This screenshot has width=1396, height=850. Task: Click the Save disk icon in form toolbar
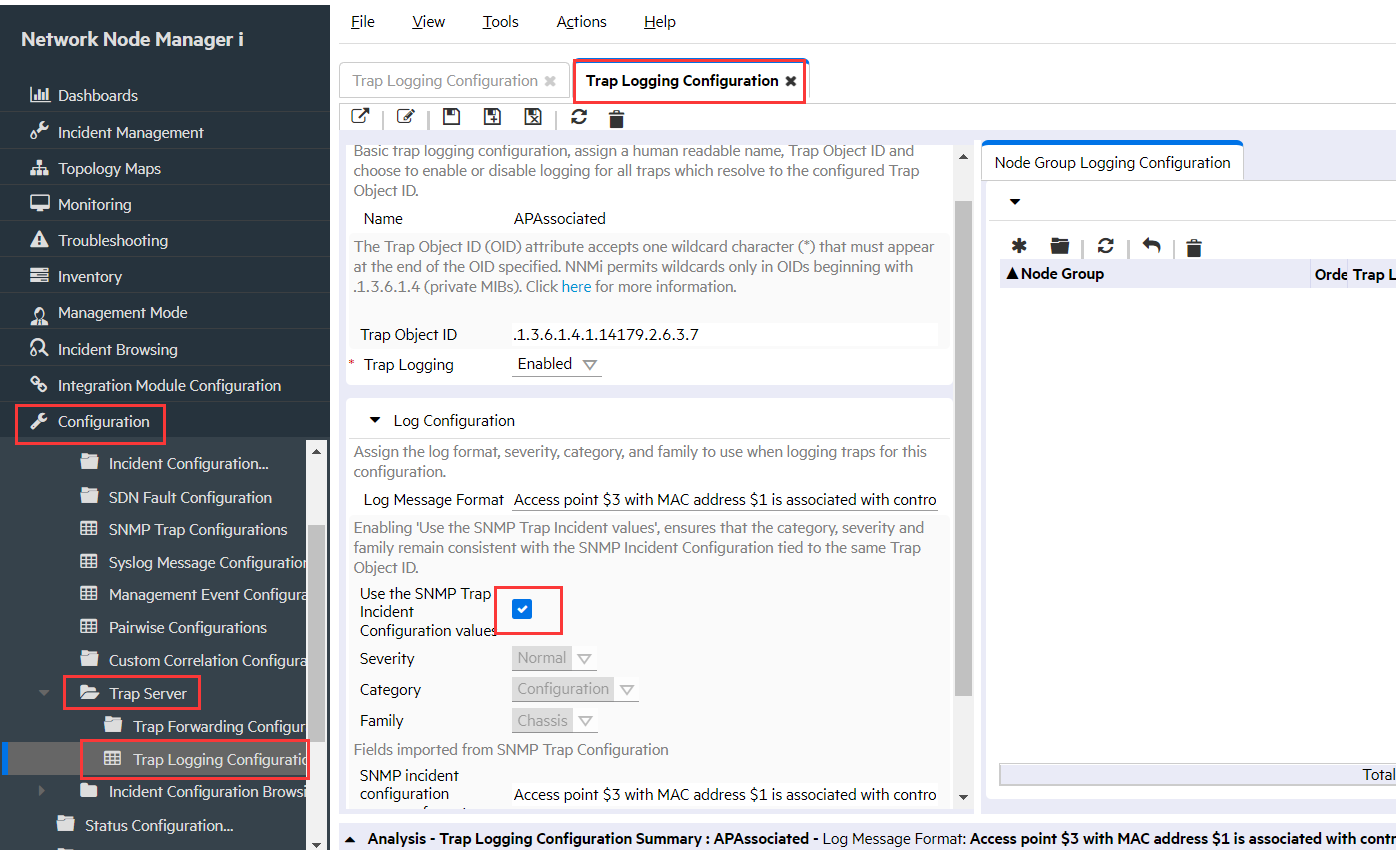[451, 117]
